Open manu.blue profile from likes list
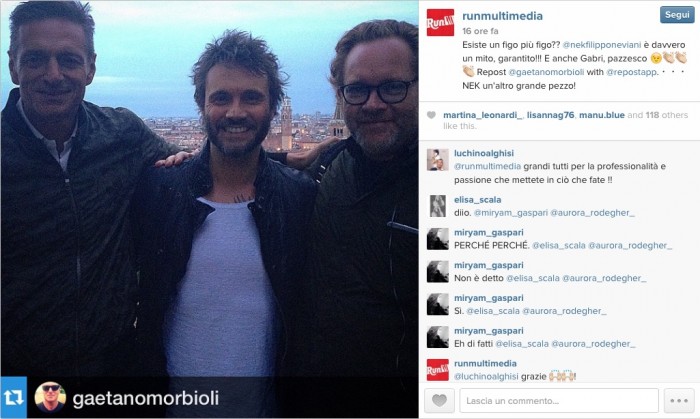The width and height of the screenshot is (700, 419). pos(601,115)
